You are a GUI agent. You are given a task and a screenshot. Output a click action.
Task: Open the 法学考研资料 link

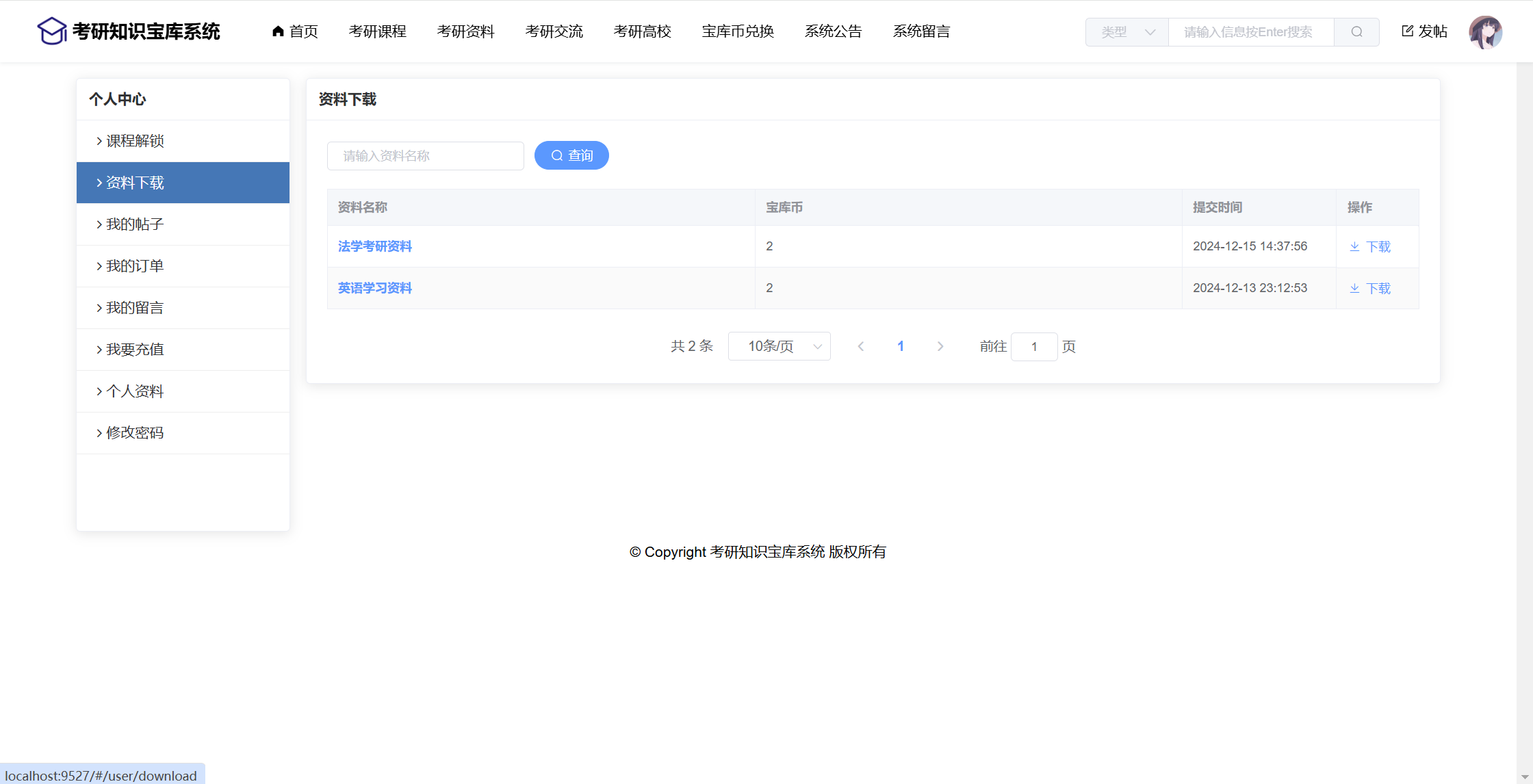(x=375, y=246)
